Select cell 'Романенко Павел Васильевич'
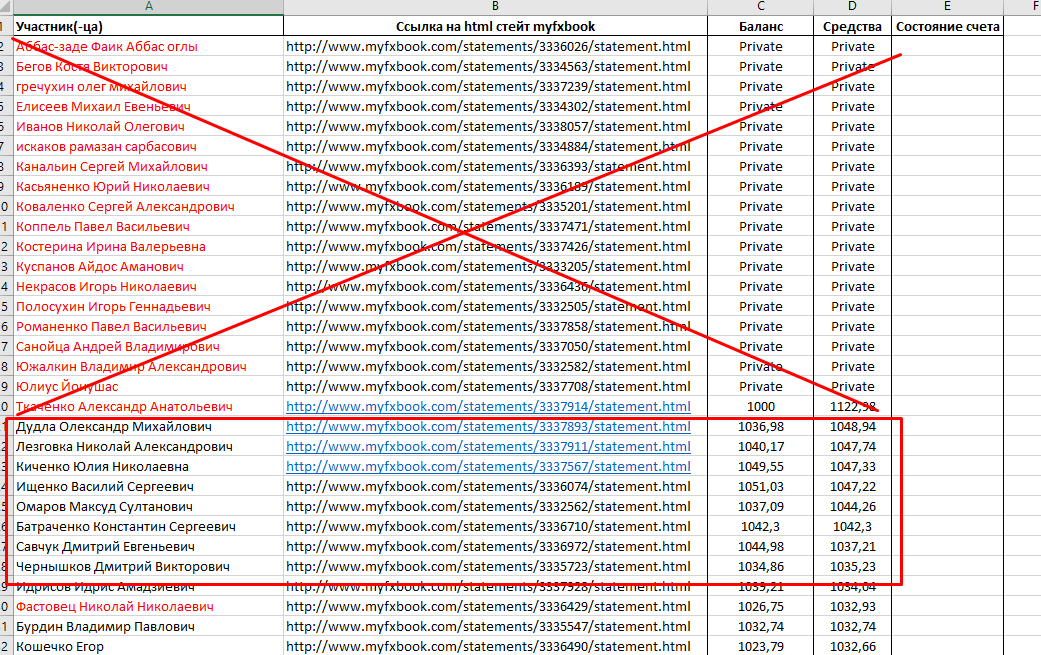 point(148,326)
